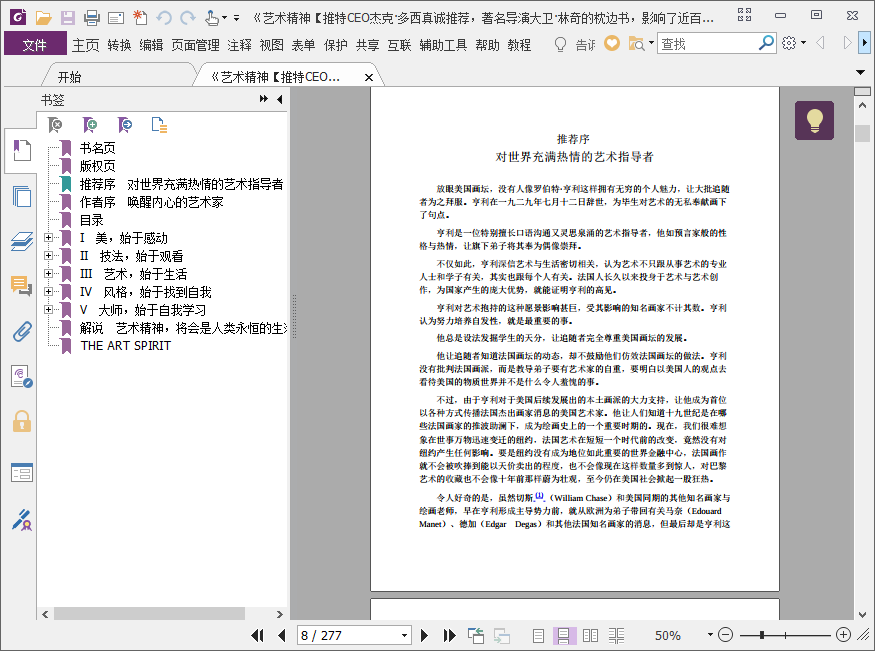Open the document tab list dropdown arrow

tap(860, 73)
